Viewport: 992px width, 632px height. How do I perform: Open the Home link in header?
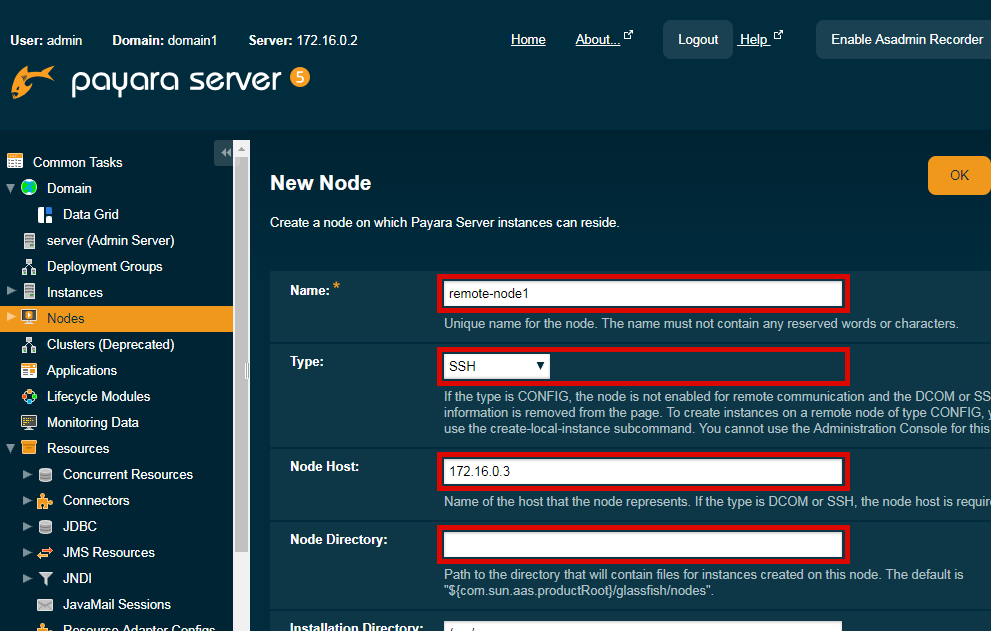(528, 40)
